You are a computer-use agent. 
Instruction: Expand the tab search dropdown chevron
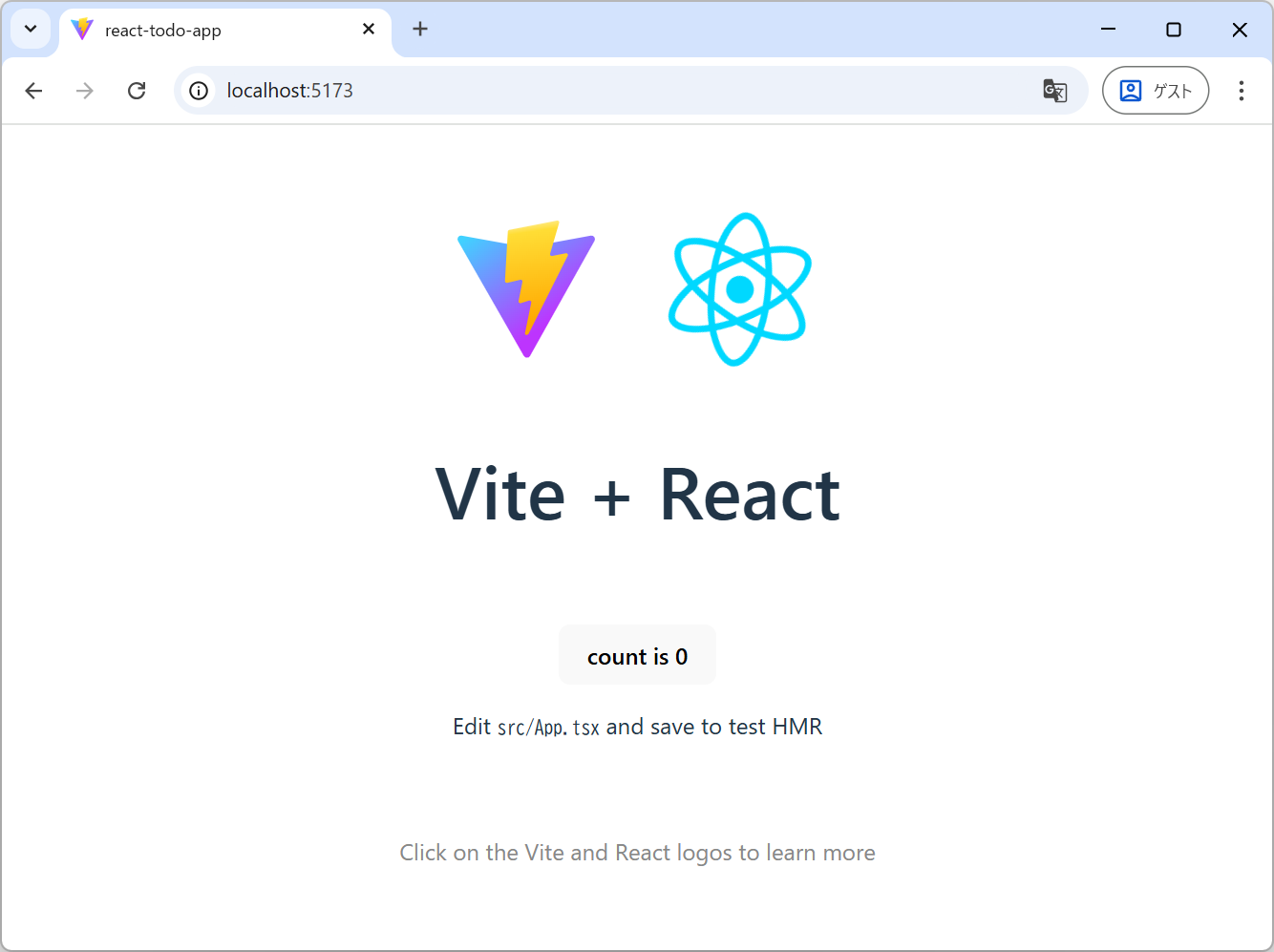tap(31, 30)
